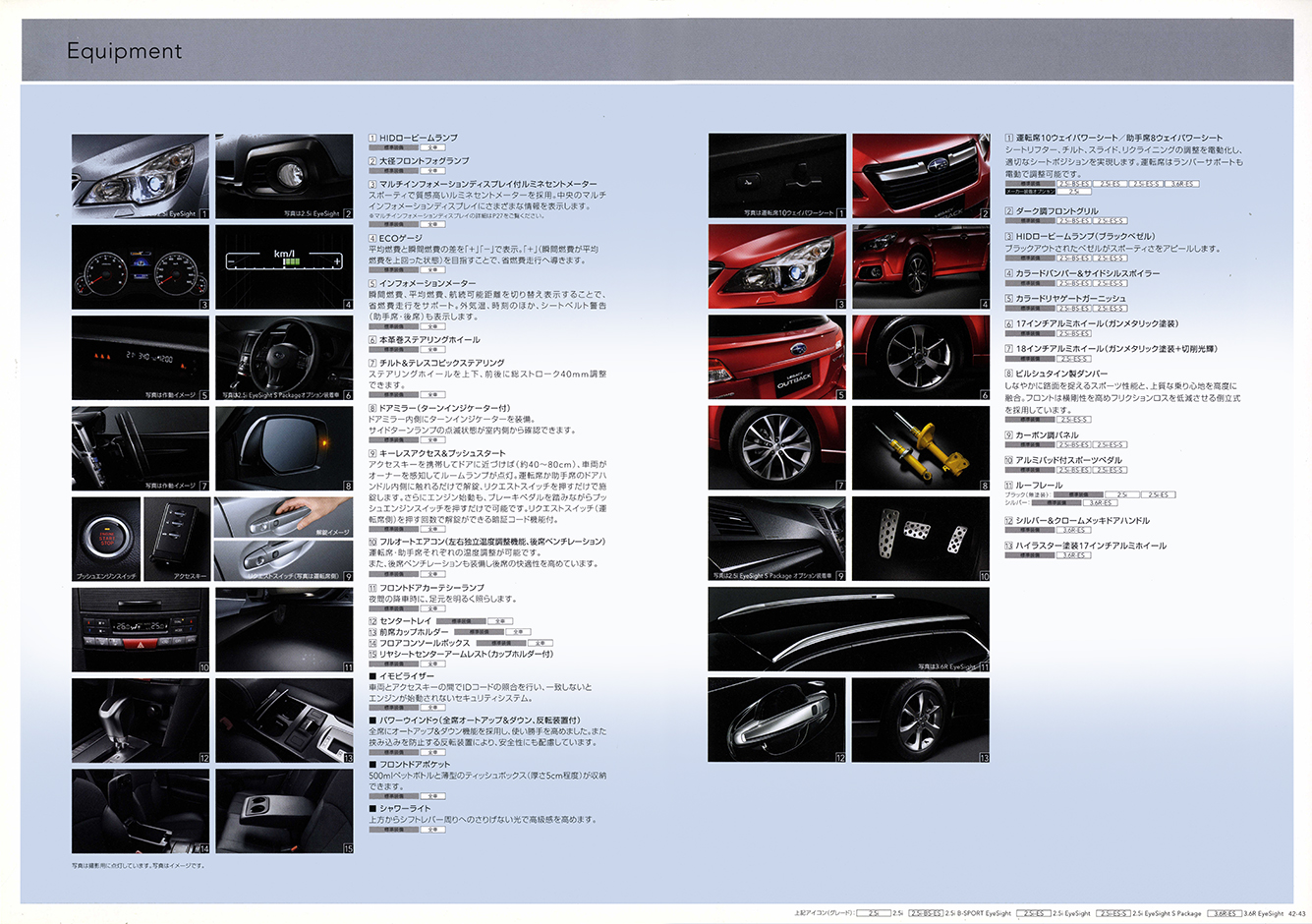Select the 10-way power seat switch photo
Viewport: 1312px width, 924px height.
[777, 177]
